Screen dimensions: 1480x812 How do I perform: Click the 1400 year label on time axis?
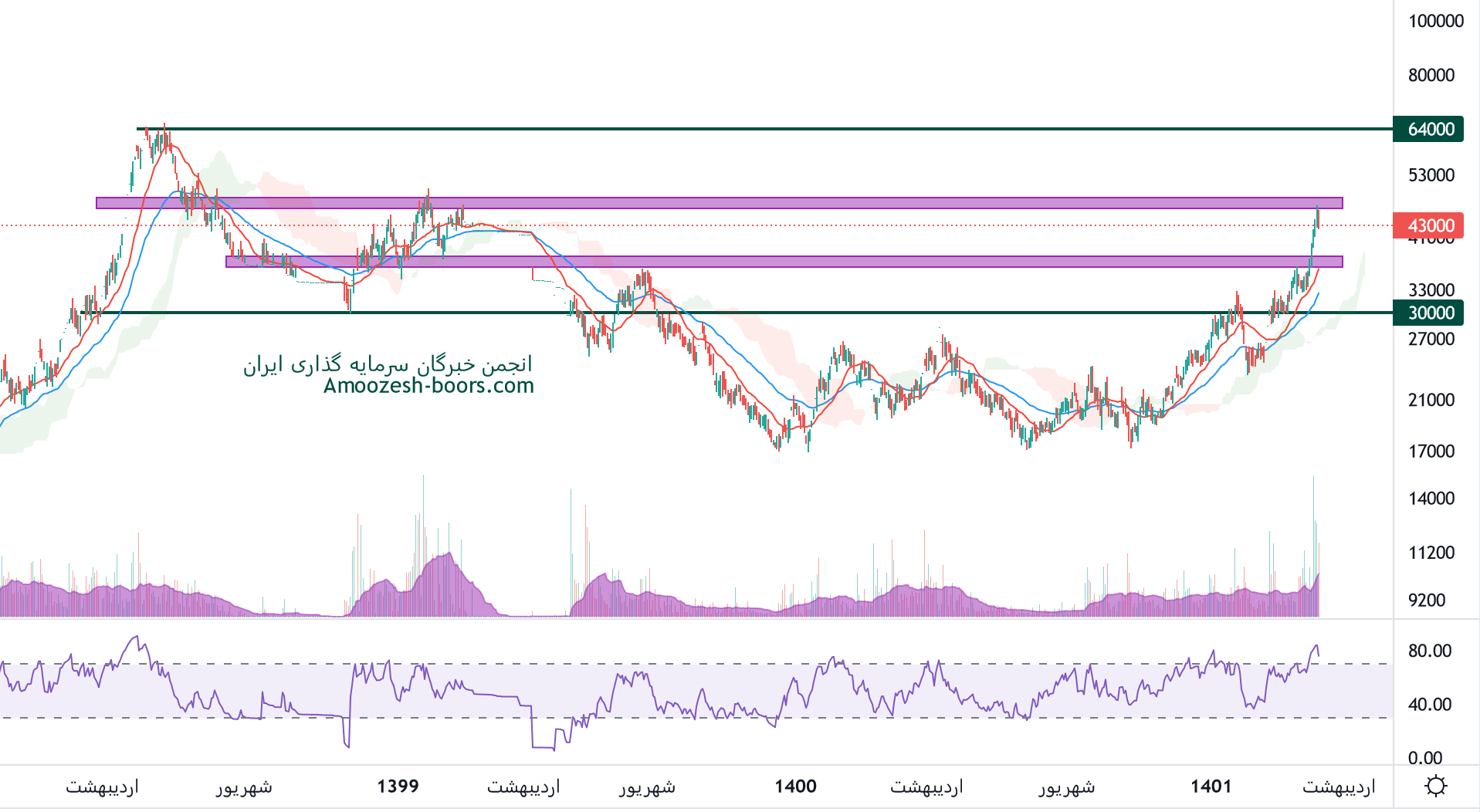pyautogui.click(x=795, y=786)
